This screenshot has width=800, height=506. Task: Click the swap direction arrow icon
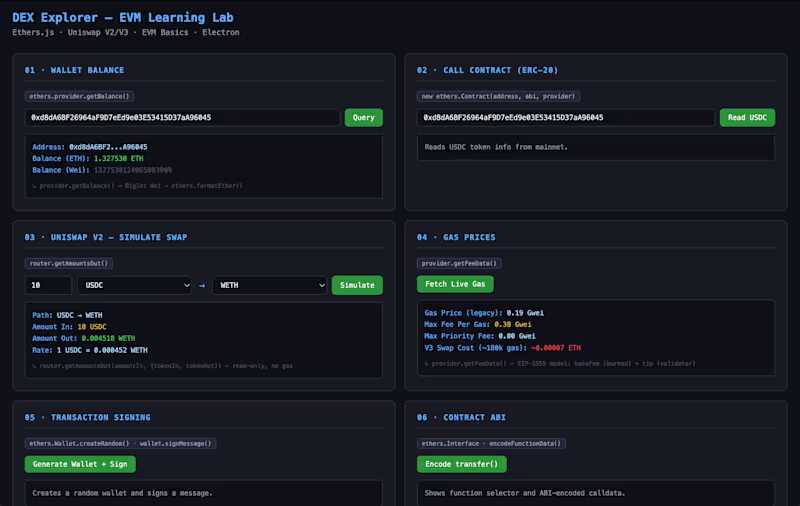202,286
